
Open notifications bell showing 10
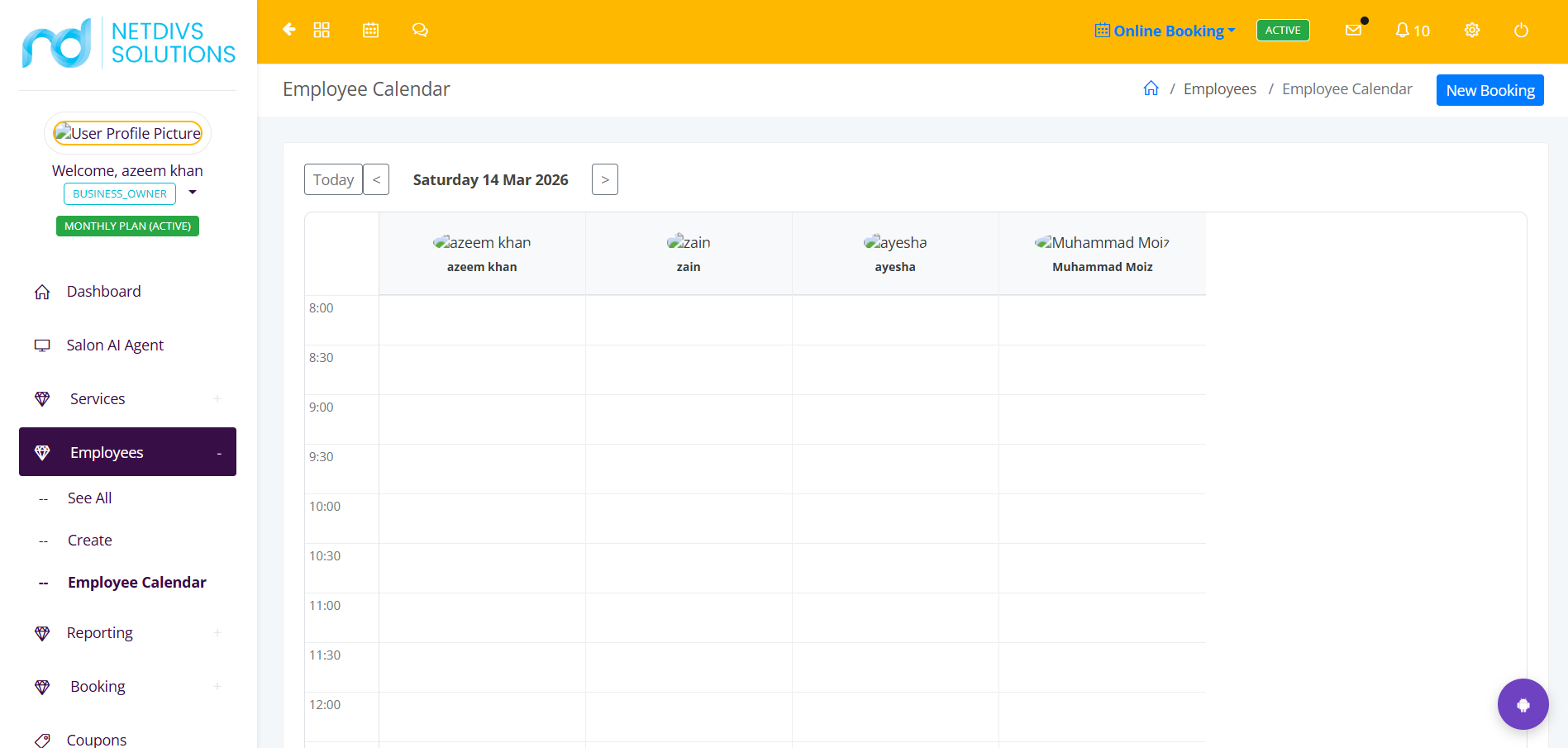point(1412,31)
